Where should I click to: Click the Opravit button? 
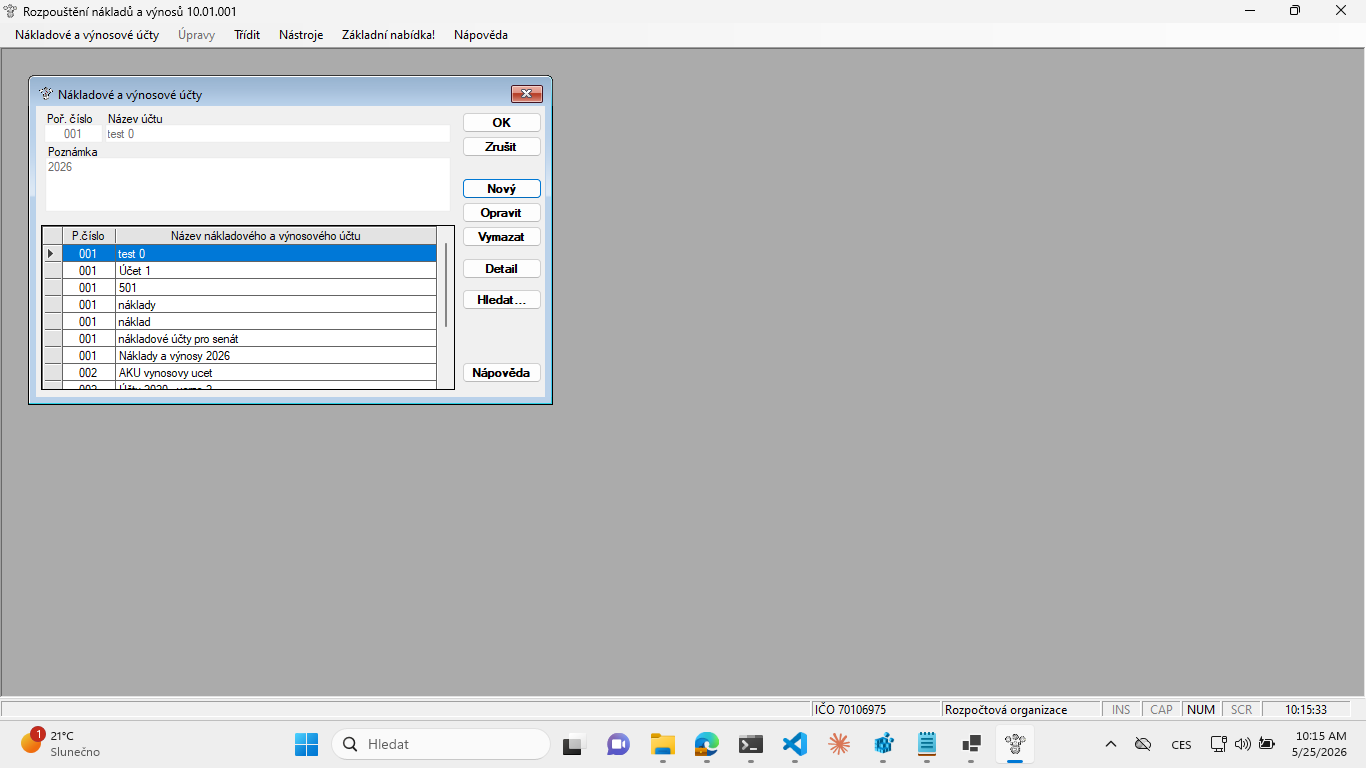point(502,213)
